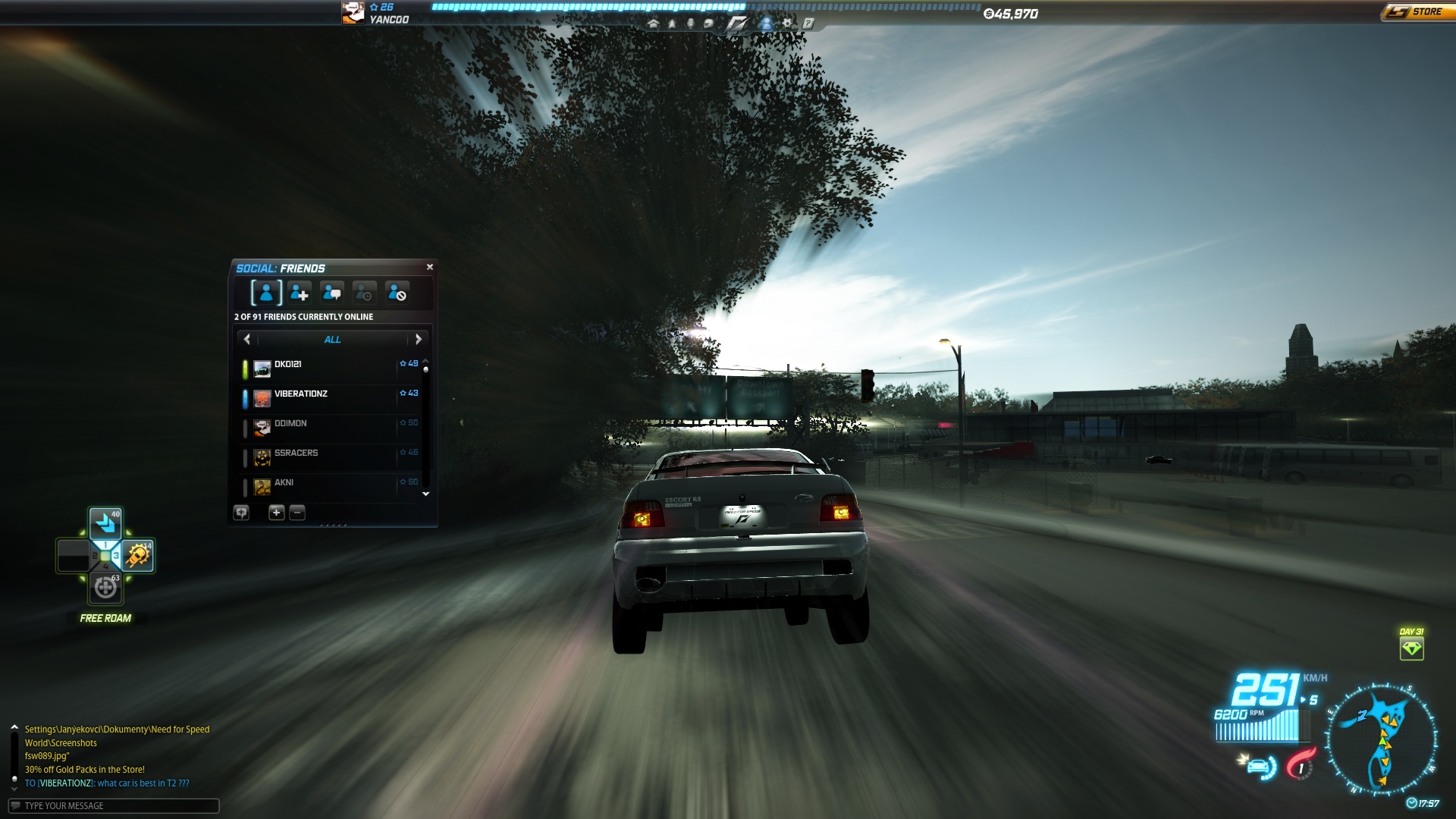Viewport: 1456px width, 819px height.
Task: Activate the right powerup slot with count 14
Action: (138, 556)
